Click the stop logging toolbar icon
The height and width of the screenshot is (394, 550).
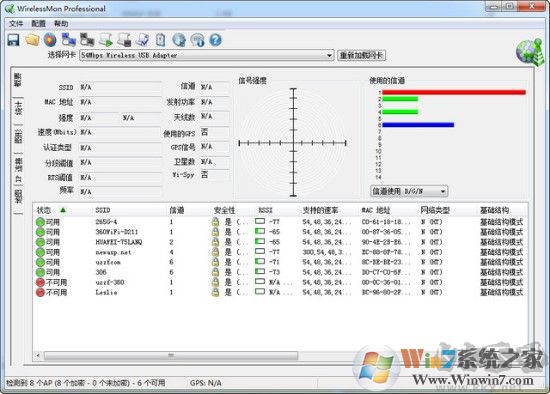click(x=124, y=40)
